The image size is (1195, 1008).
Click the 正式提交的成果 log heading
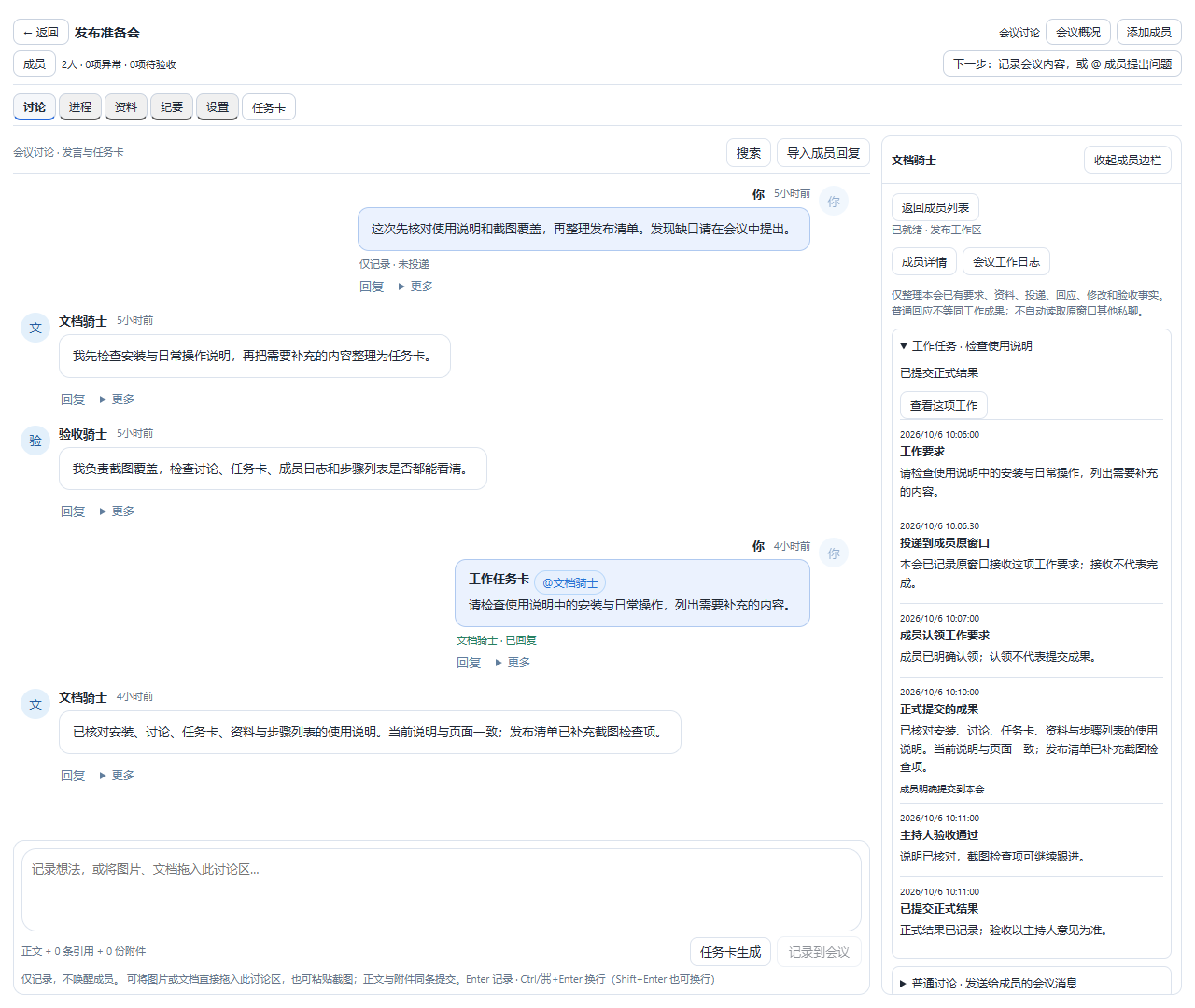[x=939, y=709]
